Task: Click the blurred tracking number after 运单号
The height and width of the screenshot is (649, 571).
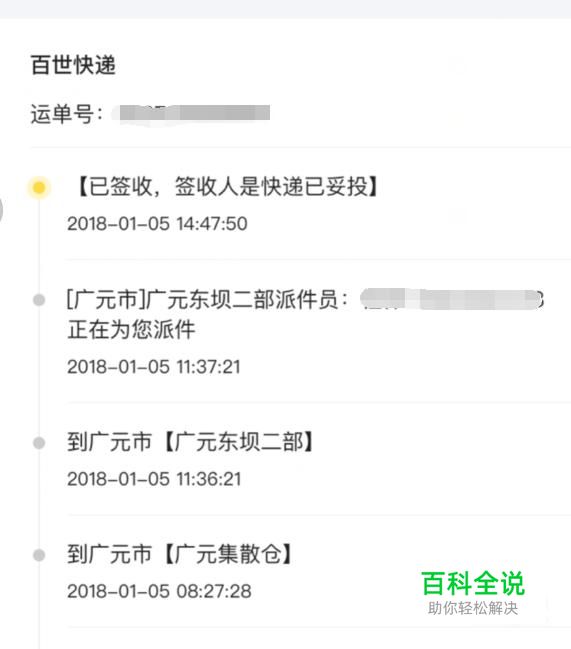Action: click(x=194, y=113)
